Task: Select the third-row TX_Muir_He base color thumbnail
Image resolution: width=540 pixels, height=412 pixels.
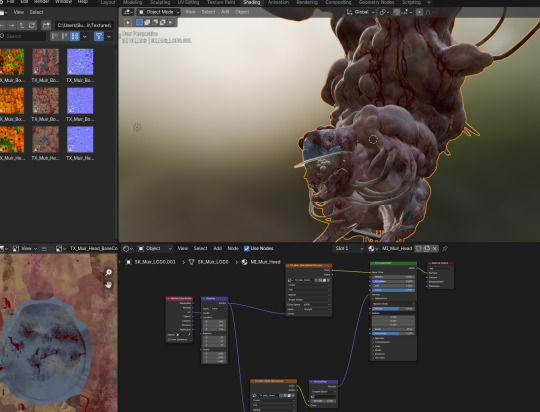Action: pos(45,140)
